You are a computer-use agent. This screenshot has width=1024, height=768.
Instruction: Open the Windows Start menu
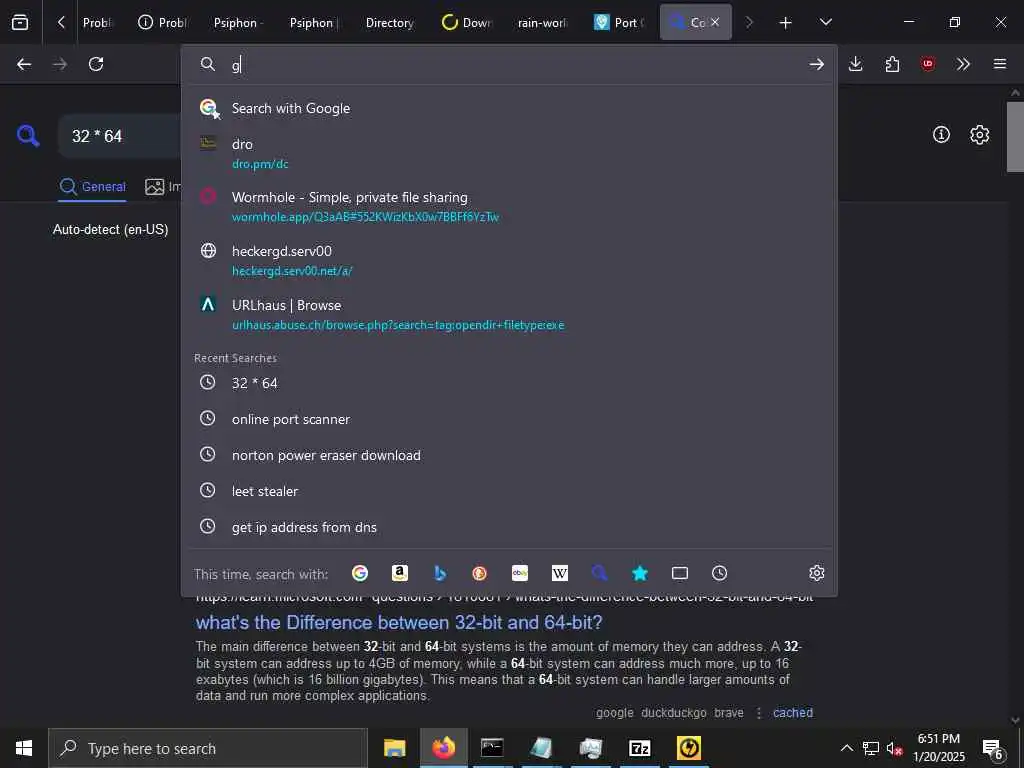tap(24, 748)
